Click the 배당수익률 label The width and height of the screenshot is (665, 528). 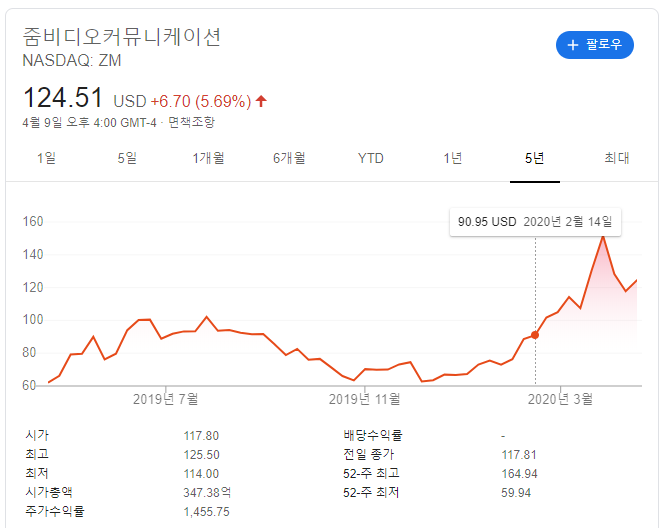pyautogui.click(x=373, y=435)
